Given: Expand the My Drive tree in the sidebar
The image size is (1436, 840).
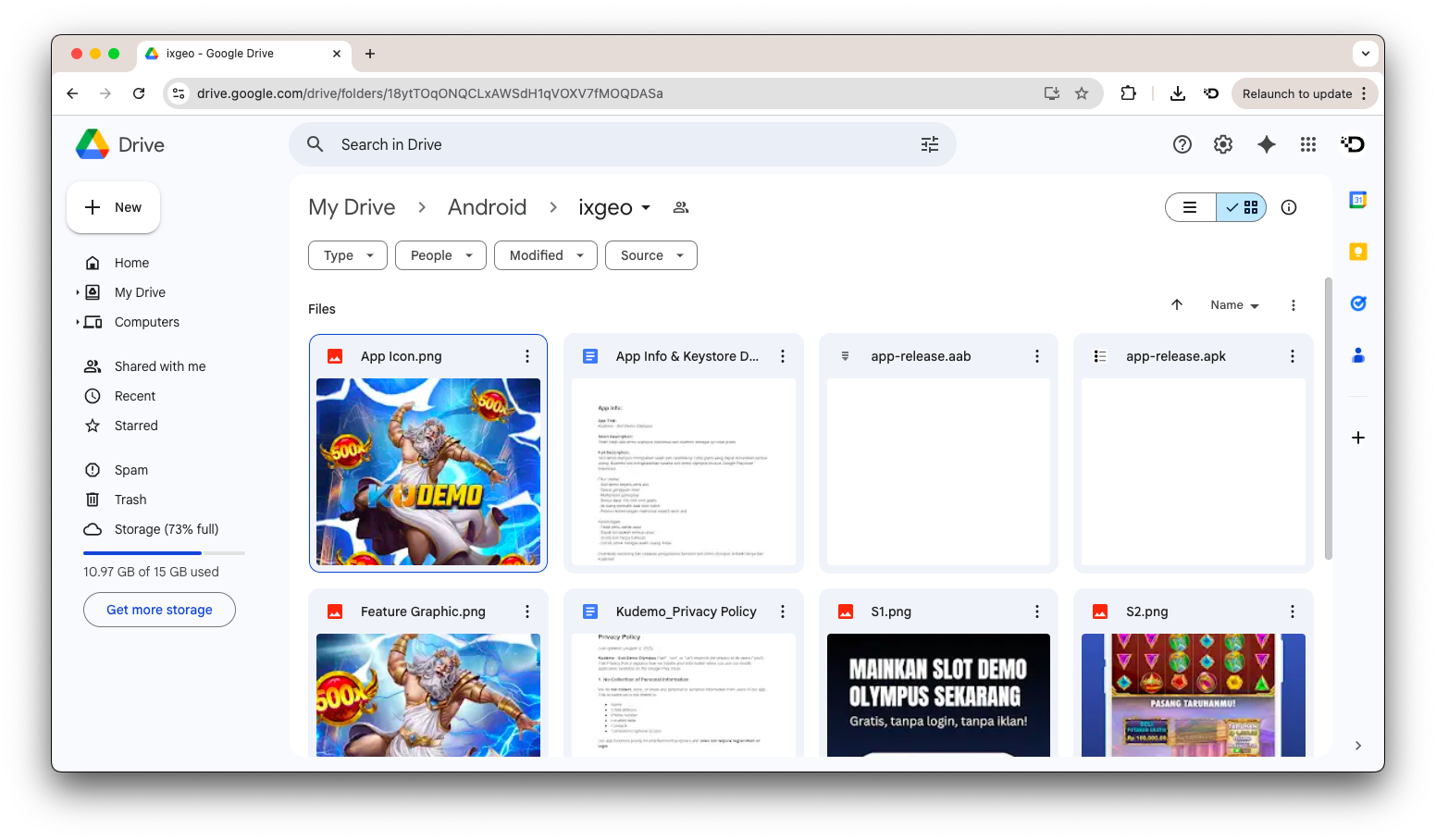Looking at the screenshot, I should tap(78, 292).
